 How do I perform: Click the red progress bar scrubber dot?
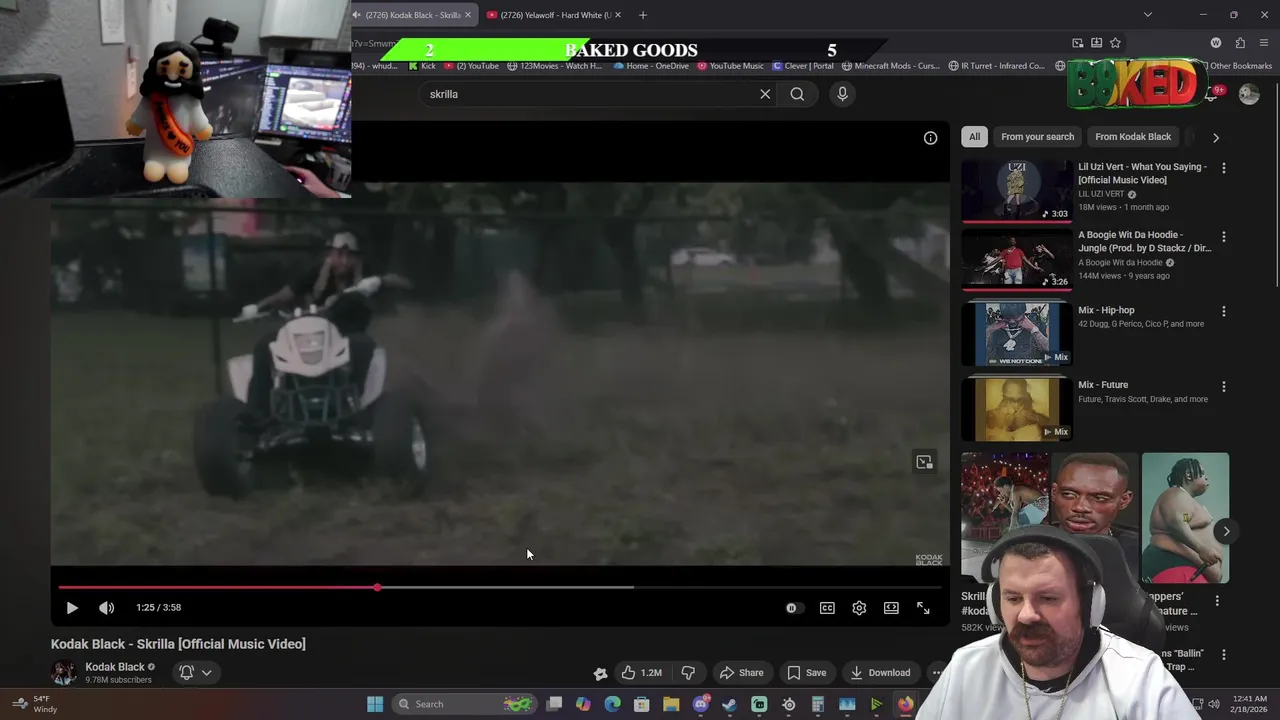pos(377,587)
